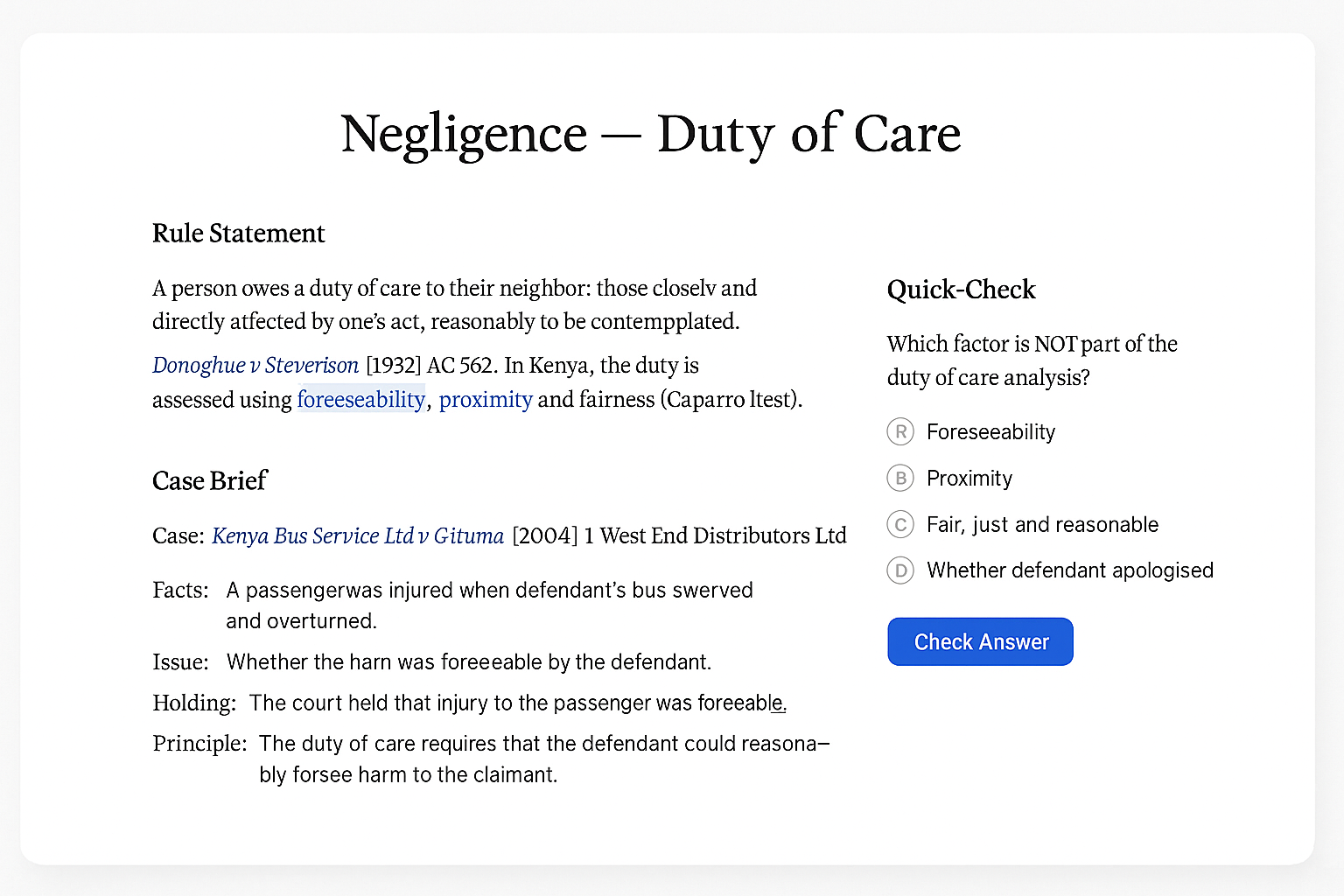Open the Kenya Bus Service Ltd v Gituma link
Screen dimensions: 1344x896
[x=357, y=535]
